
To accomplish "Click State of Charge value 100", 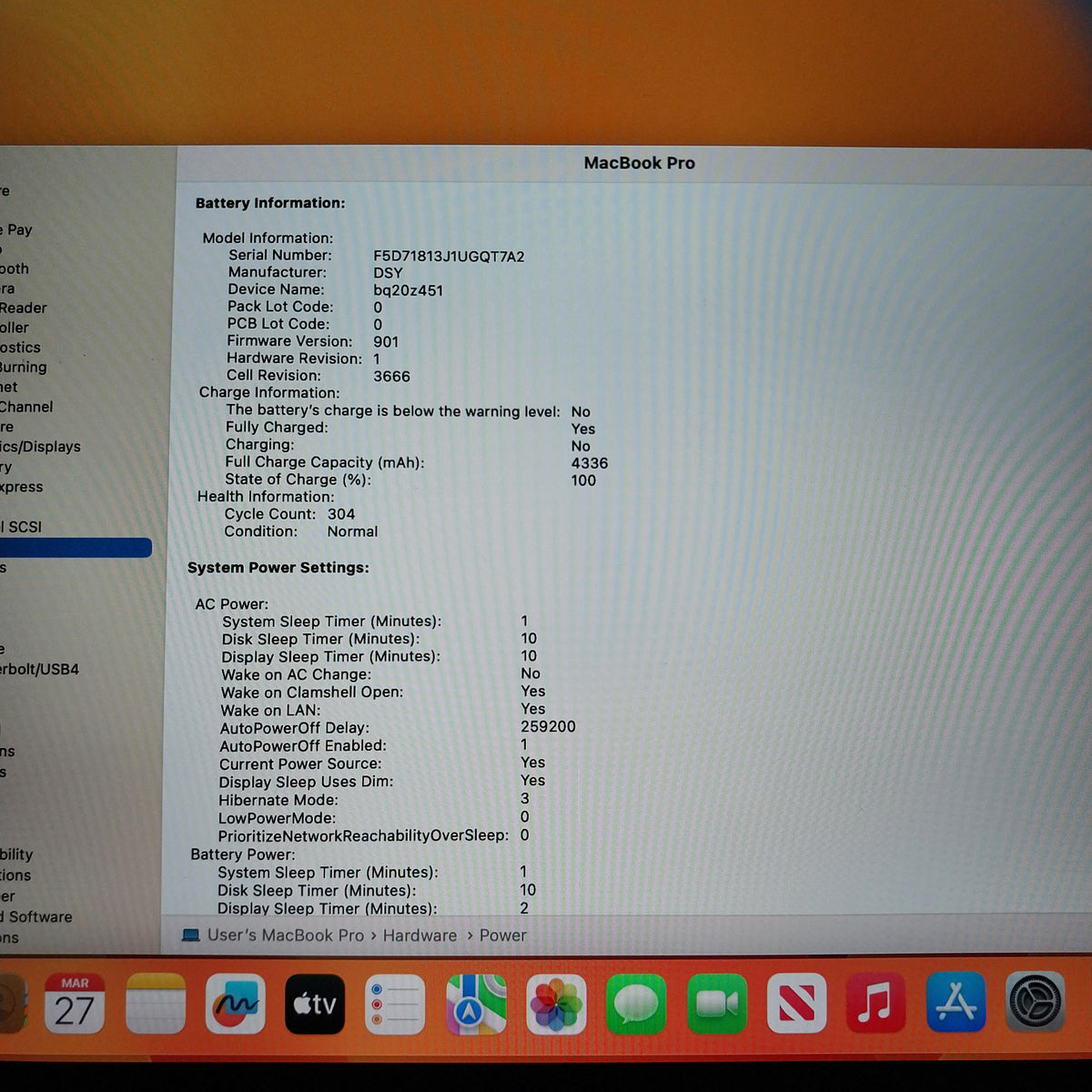I will [x=583, y=480].
